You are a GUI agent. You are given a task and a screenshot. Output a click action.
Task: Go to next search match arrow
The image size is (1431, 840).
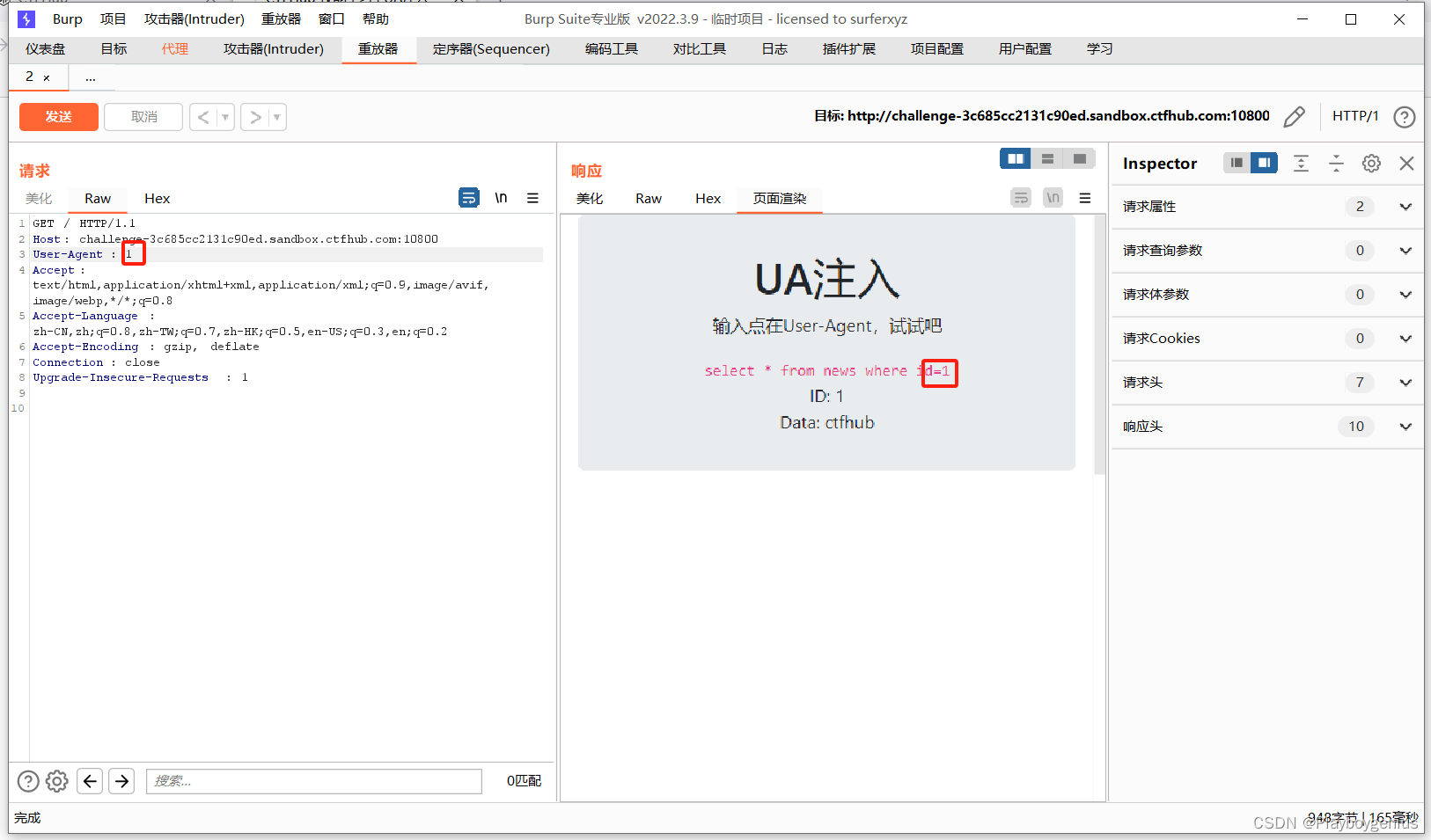[121, 781]
